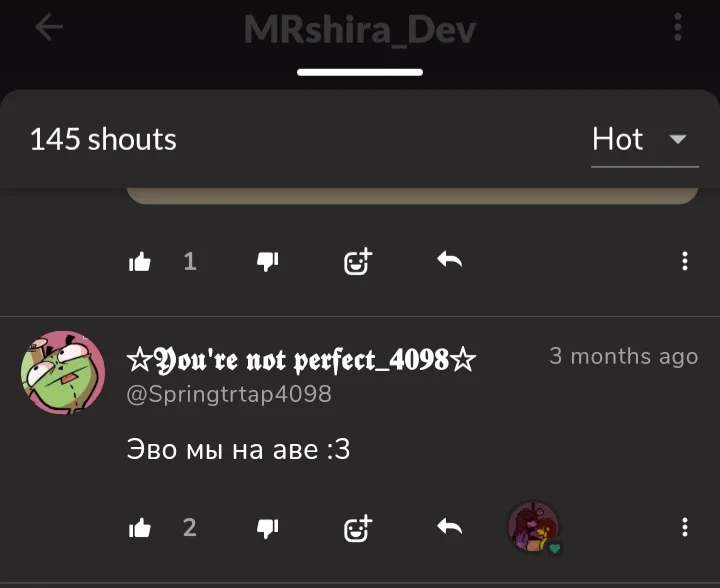Open the Hot sort dropdown
The width and height of the screenshot is (720, 588).
[645, 140]
